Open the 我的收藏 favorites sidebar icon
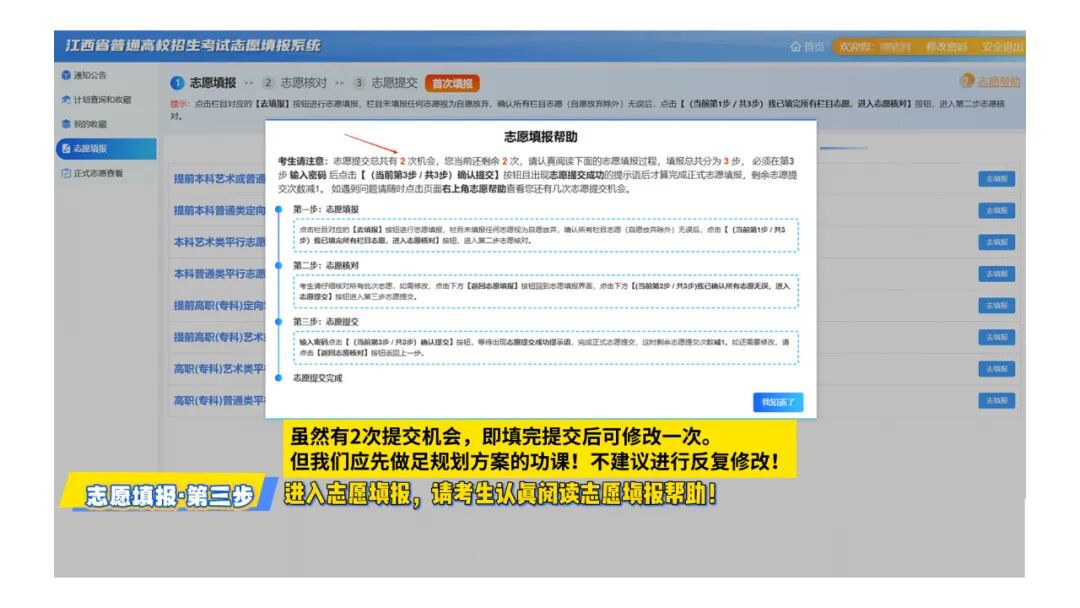 [x=64, y=123]
